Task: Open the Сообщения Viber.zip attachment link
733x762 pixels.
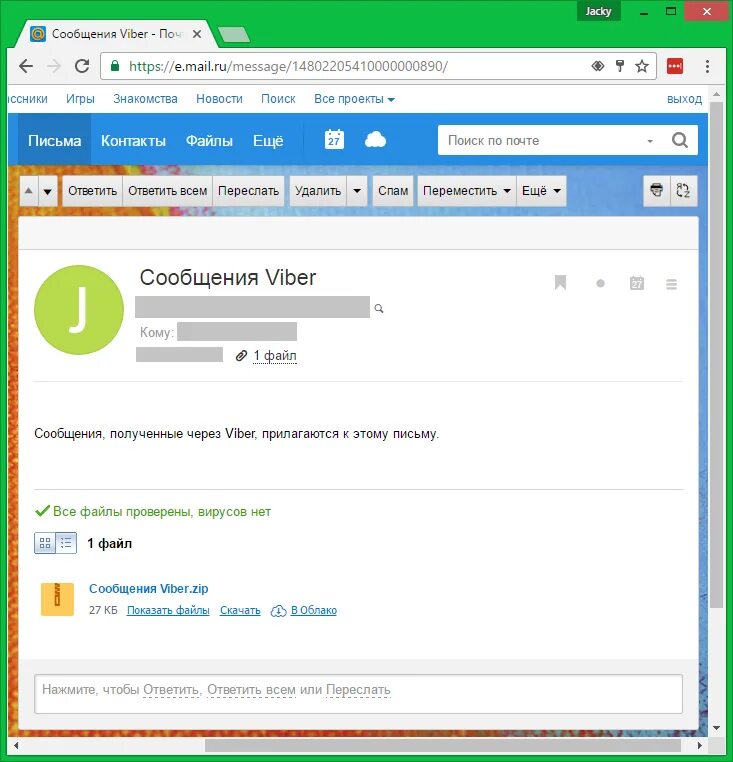Action: pos(148,589)
